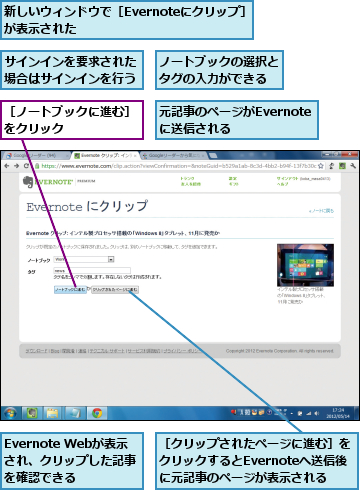Open the Windows Start menu
Viewport: 360px width, 490px height.
coord(10,413)
